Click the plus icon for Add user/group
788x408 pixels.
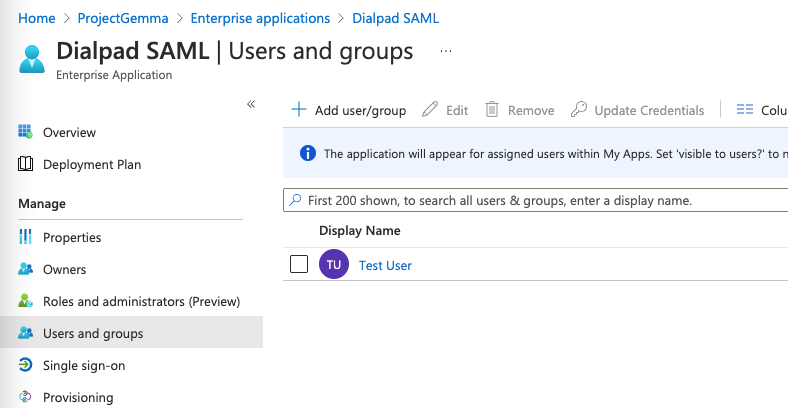tap(299, 110)
